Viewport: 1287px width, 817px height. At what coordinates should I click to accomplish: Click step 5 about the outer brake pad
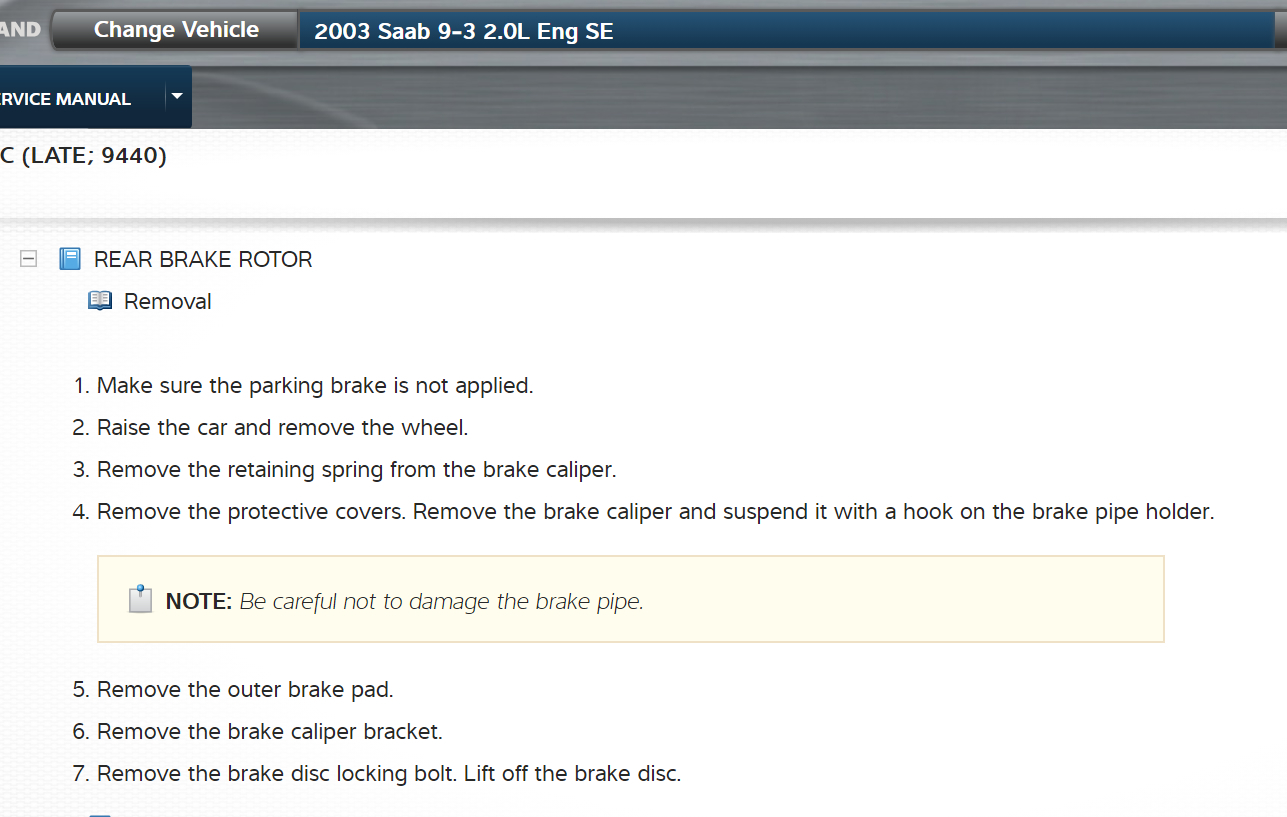point(245,690)
